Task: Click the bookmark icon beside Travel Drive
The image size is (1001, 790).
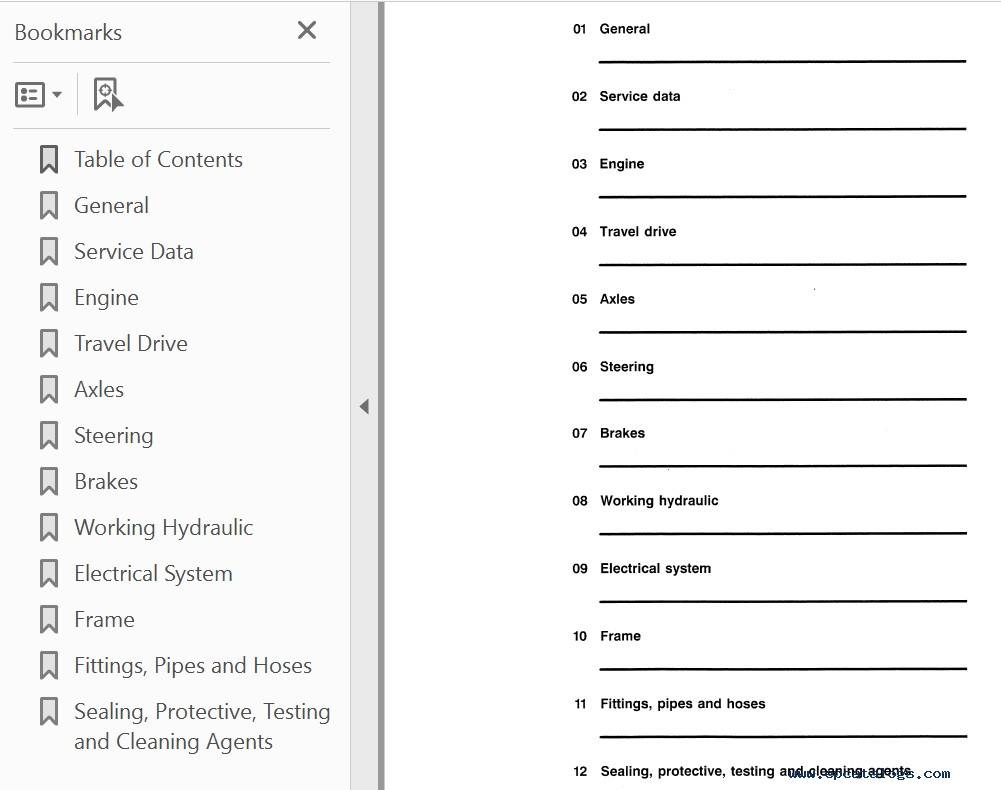Action: [x=49, y=344]
